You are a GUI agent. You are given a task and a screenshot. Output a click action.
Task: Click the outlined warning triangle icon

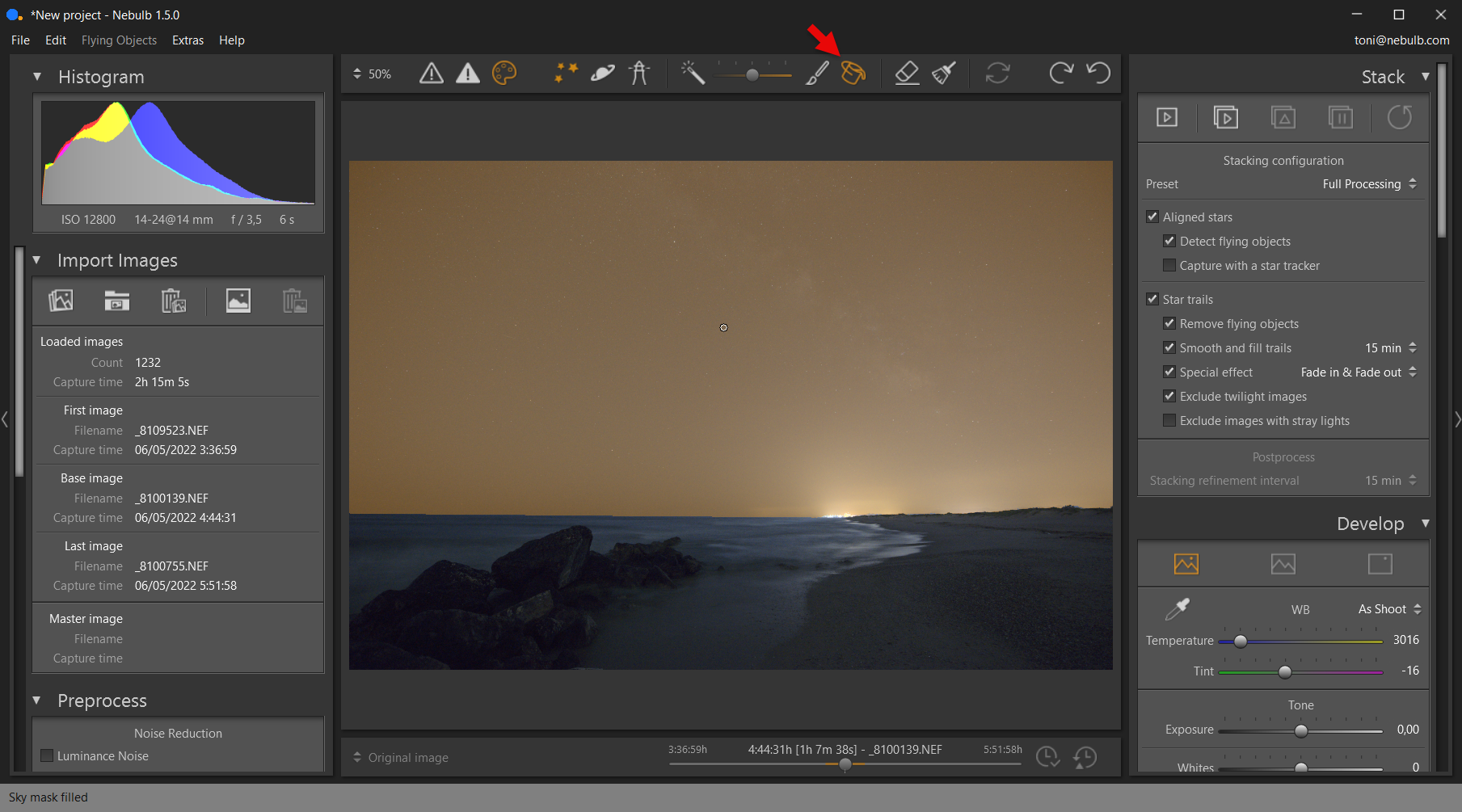432,74
